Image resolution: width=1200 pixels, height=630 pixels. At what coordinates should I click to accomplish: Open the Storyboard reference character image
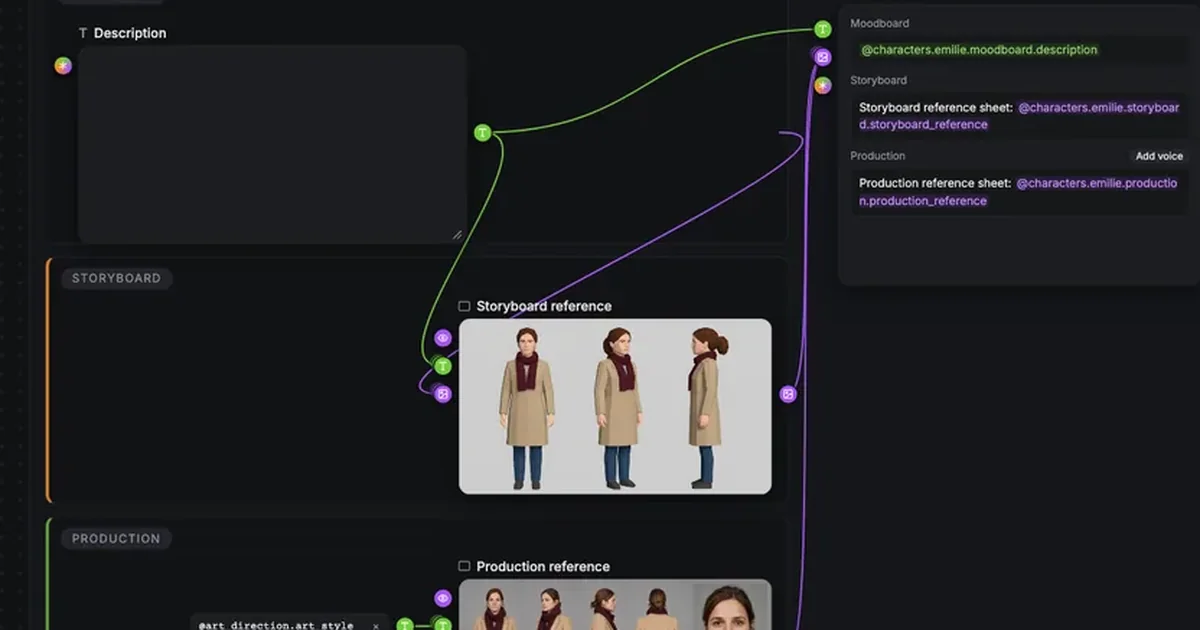tap(615, 406)
